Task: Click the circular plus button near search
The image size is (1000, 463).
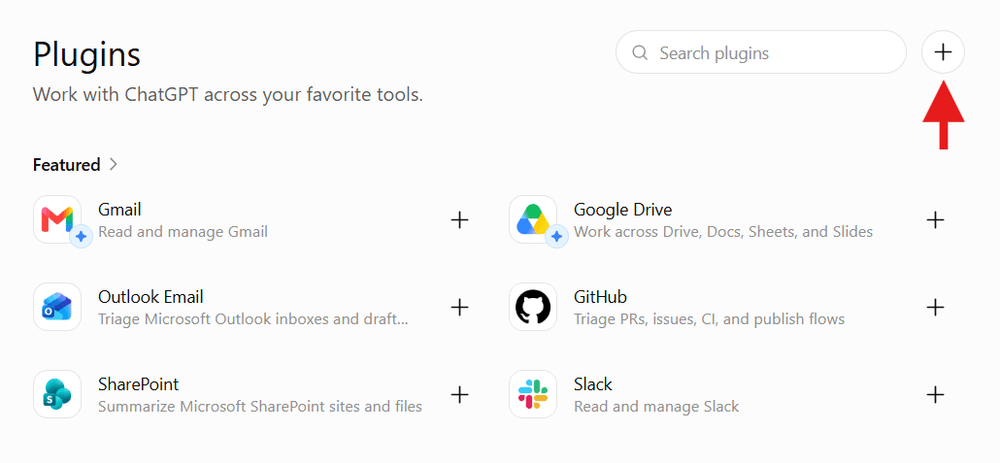Action: [943, 52]
